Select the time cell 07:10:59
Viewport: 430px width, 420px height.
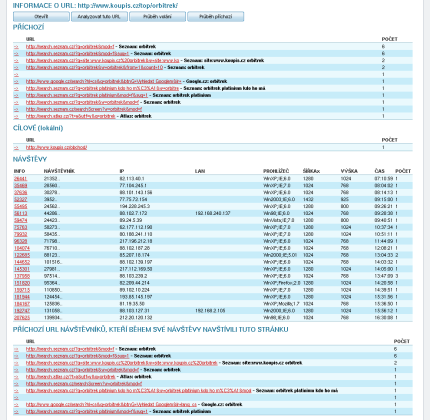pos(384,179)
